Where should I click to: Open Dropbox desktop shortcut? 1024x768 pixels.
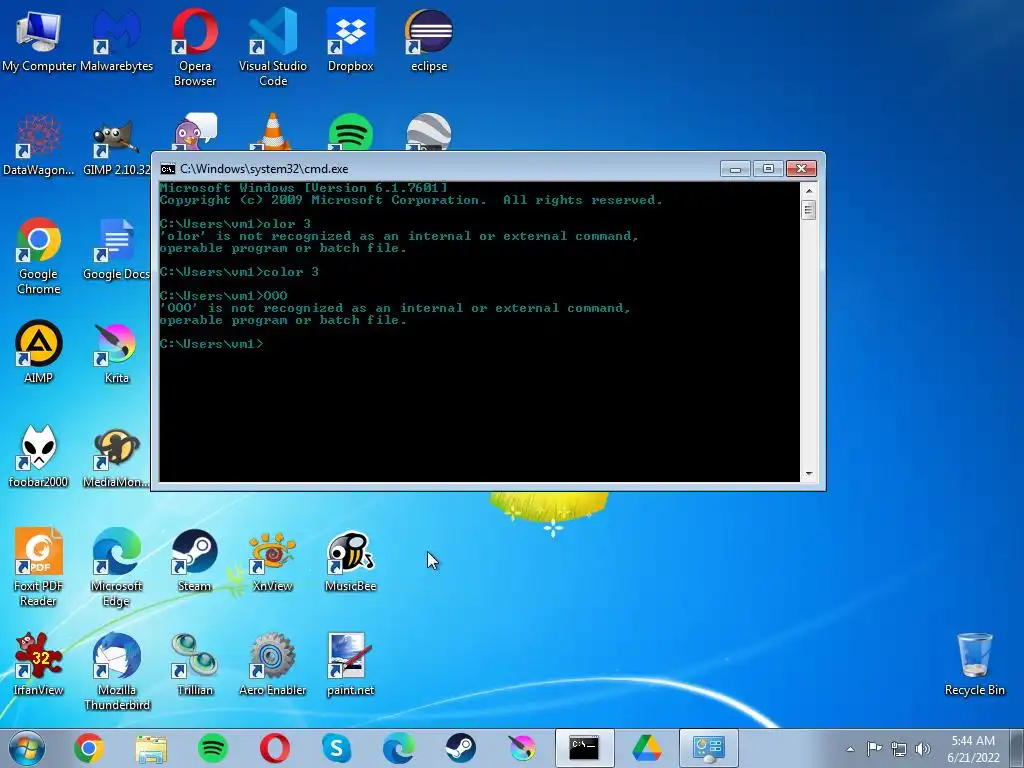pos(351,39)
